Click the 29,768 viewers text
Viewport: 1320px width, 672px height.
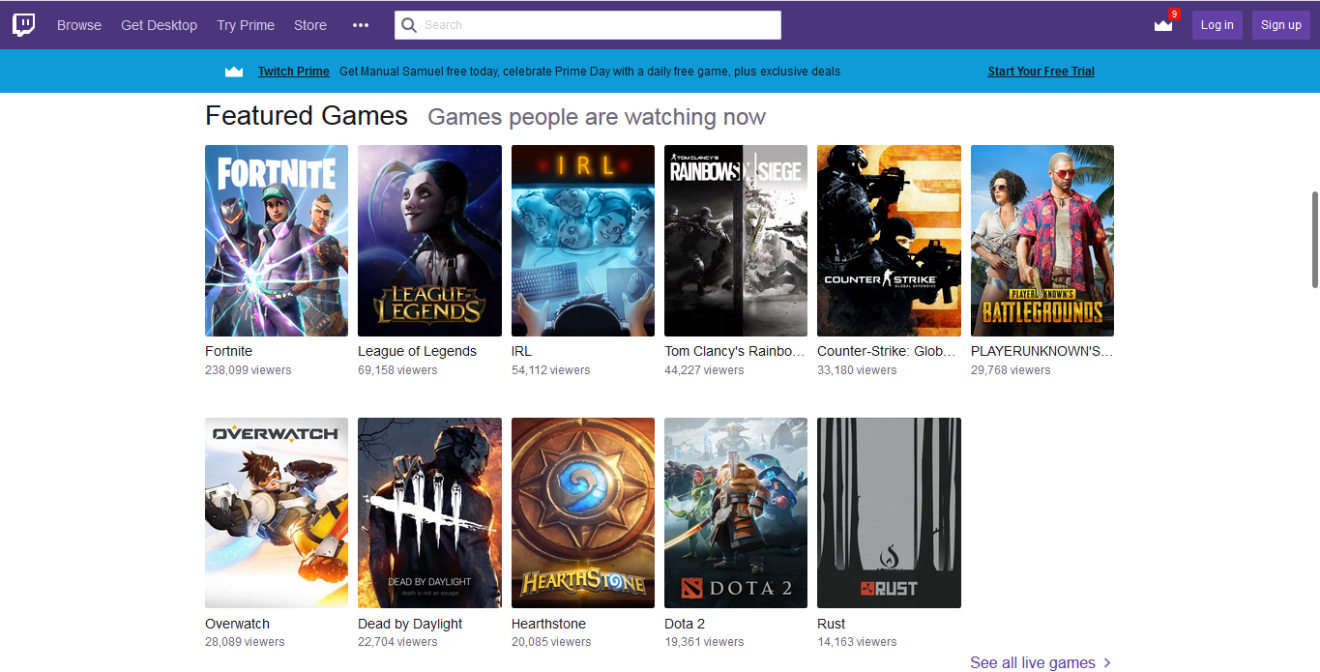1011,370
